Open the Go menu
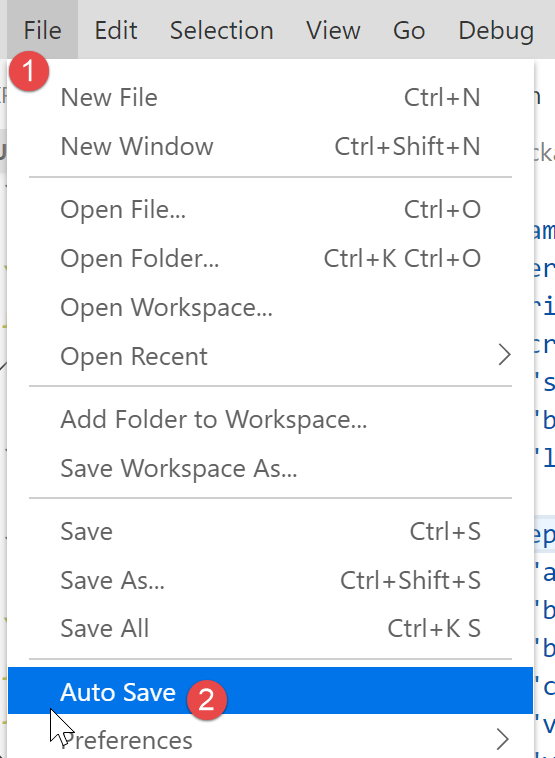 tap(409, 30)
